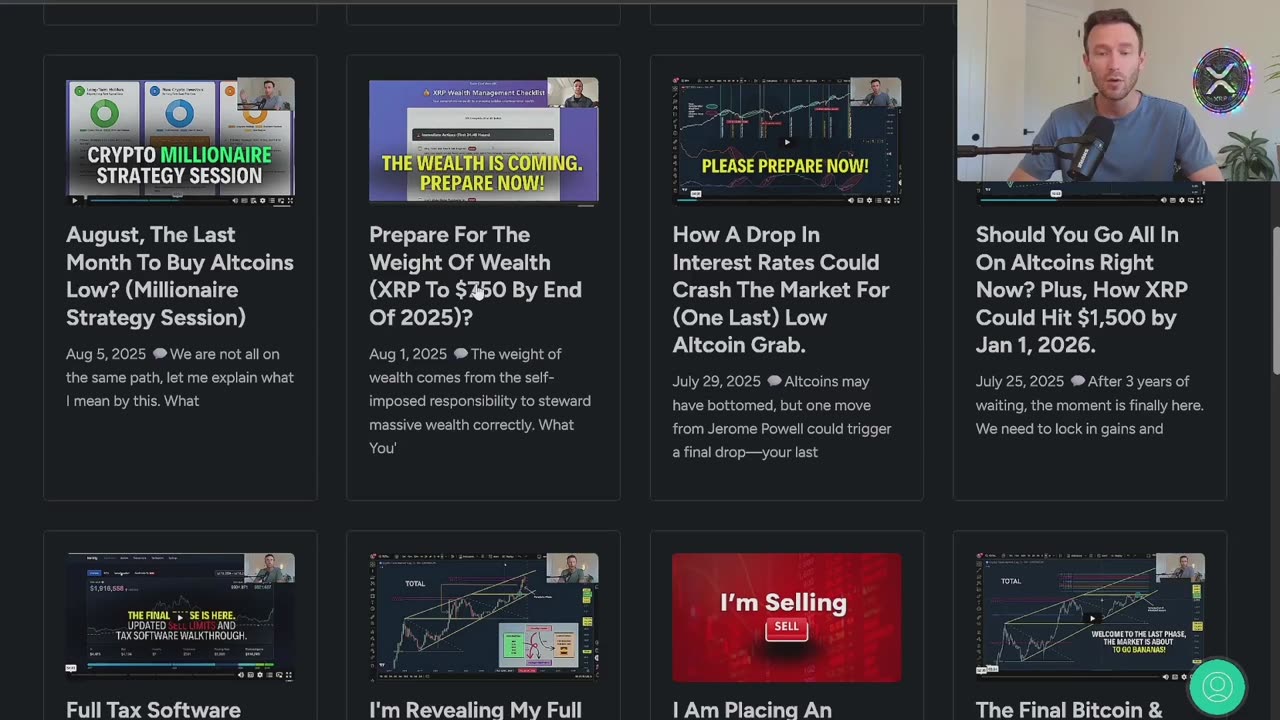Click the excerpt 'After 3 years of waiting'
The width and height of the screenshot is (1280, 720).
(x=1090, y=405)
